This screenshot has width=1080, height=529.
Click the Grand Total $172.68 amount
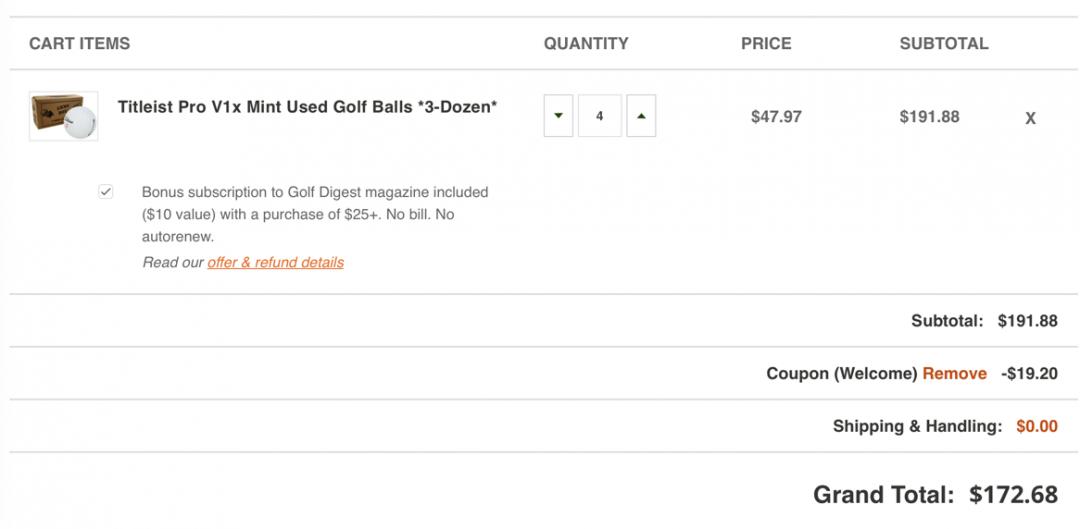point(1013,494)
